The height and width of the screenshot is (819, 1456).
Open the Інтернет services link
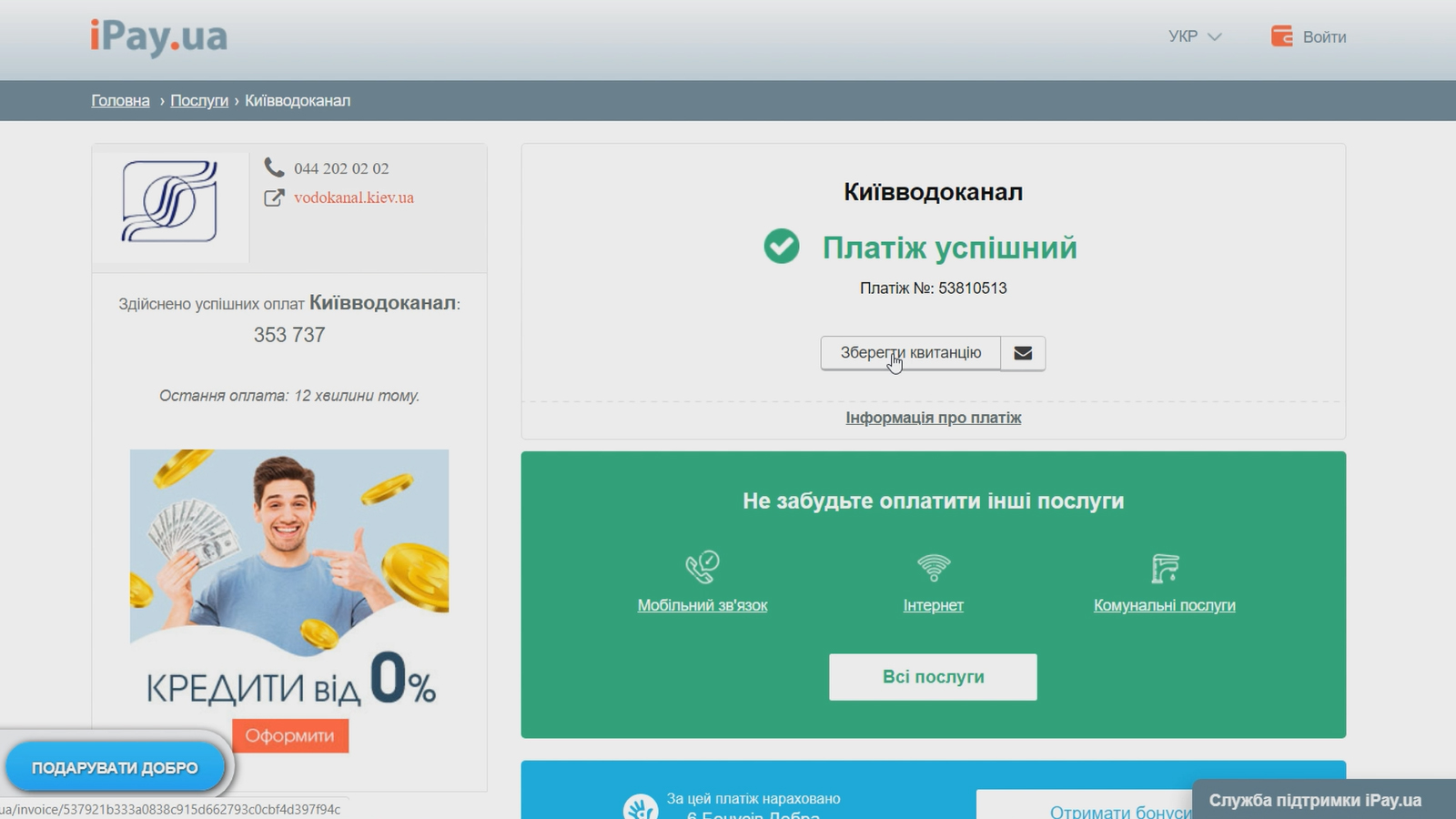[x=934, y=605]
